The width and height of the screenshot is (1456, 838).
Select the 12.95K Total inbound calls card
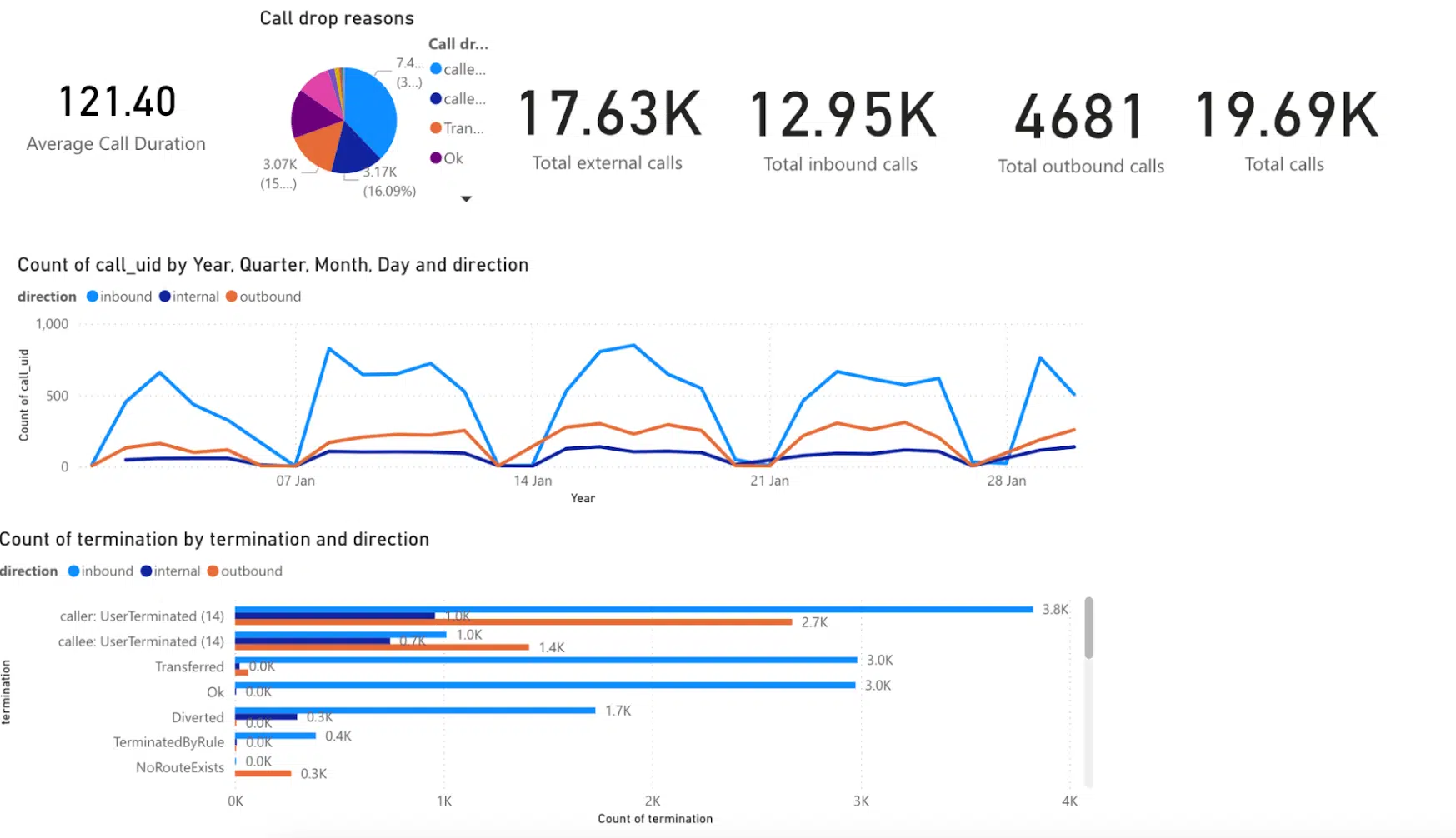842,130
